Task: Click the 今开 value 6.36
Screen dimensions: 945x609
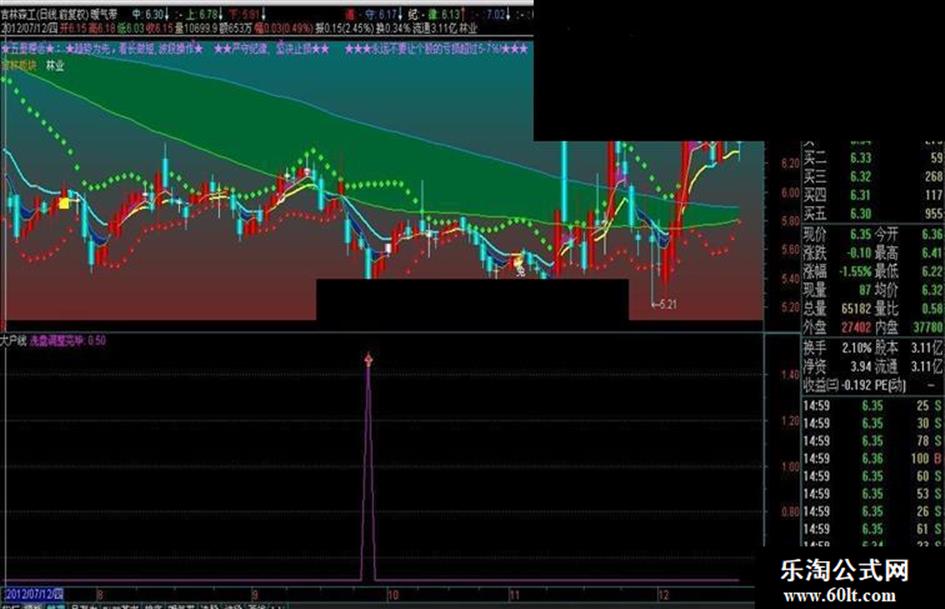Action: tap(932, 235)
